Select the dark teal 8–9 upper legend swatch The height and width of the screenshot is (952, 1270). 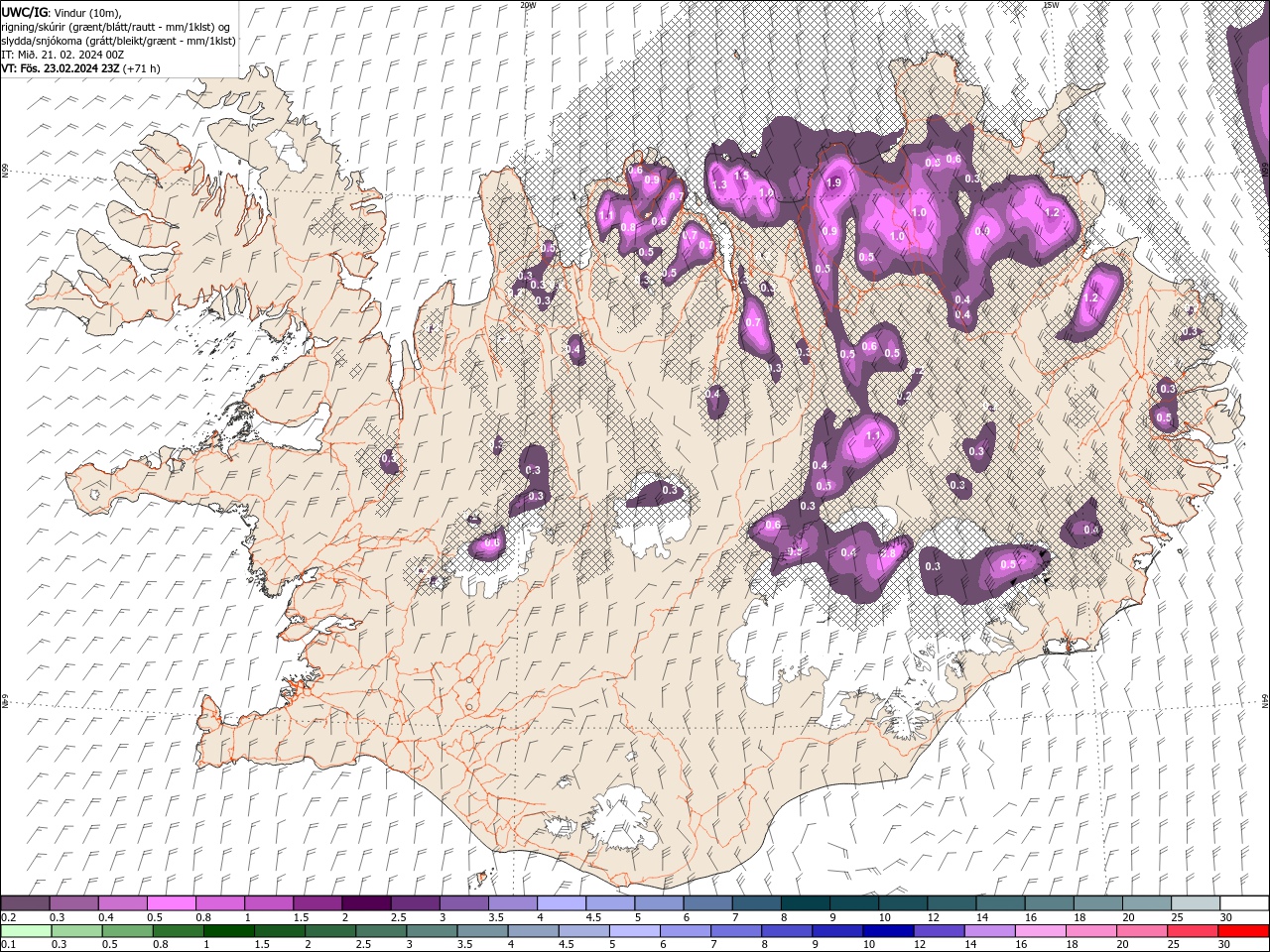[x=805, y=903]
